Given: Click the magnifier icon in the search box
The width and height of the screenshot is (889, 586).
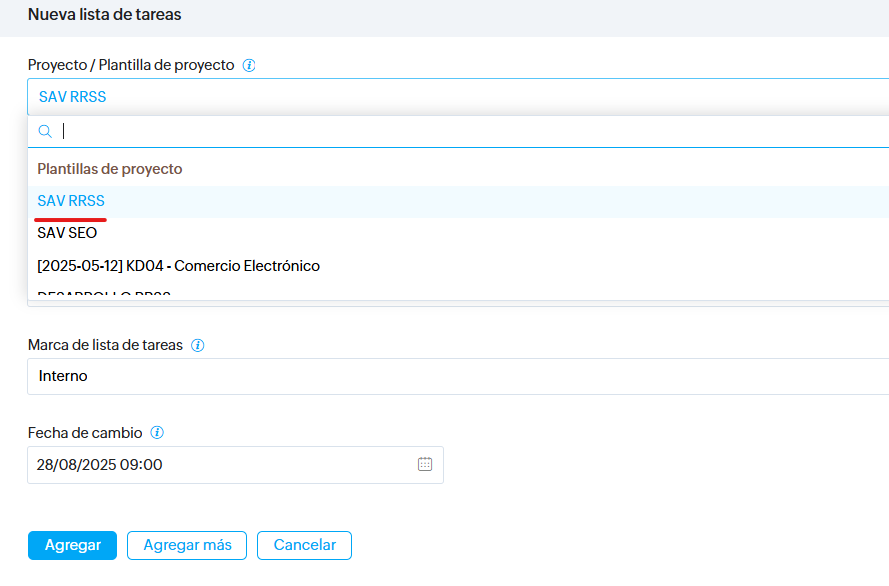Looking at the screenshot, I should [x=45, y=131].
